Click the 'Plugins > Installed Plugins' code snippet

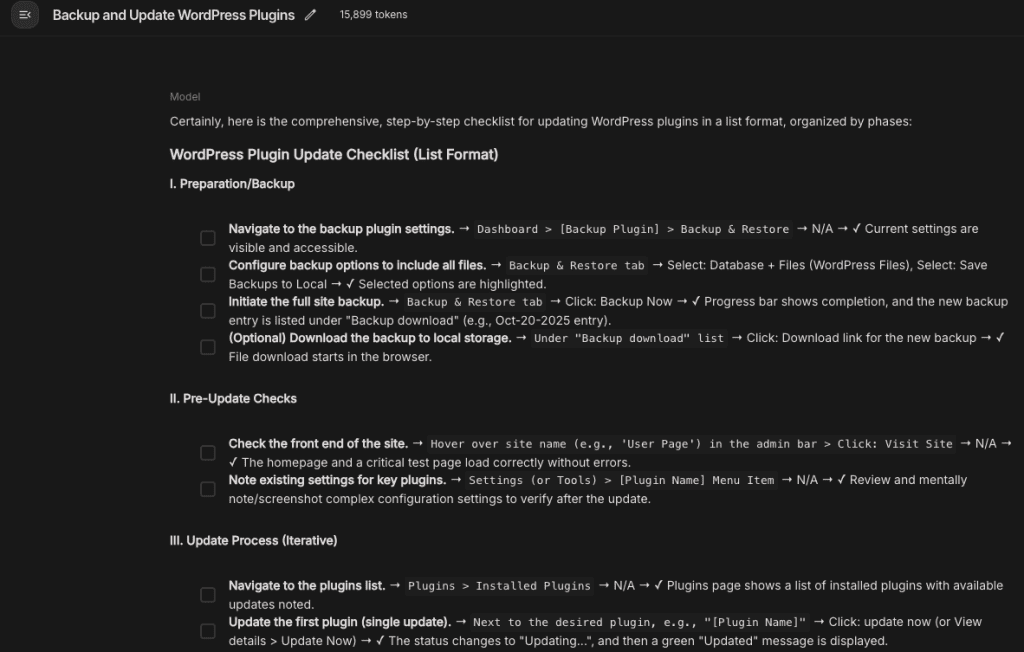coord(499,586)
